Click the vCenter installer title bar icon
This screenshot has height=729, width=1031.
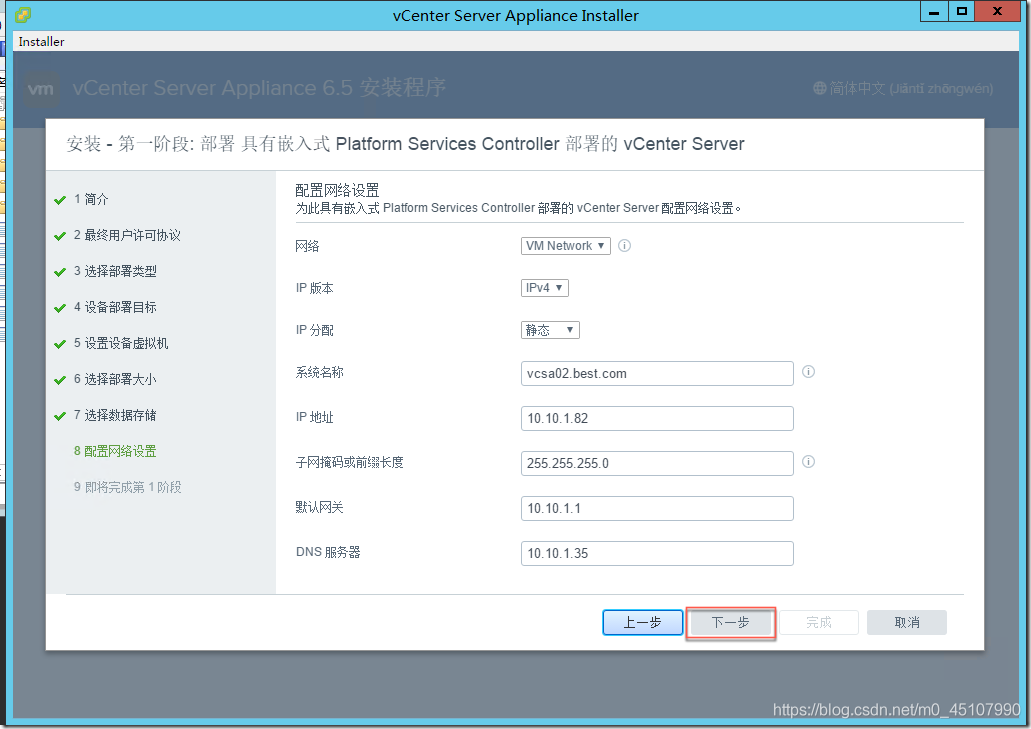pos(23,14)
